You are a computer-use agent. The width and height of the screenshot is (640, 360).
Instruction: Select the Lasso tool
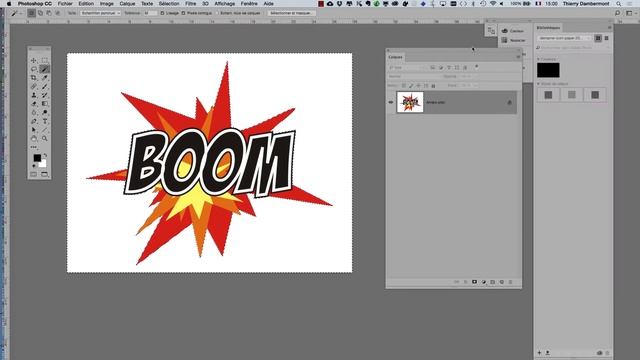[34, 69]
